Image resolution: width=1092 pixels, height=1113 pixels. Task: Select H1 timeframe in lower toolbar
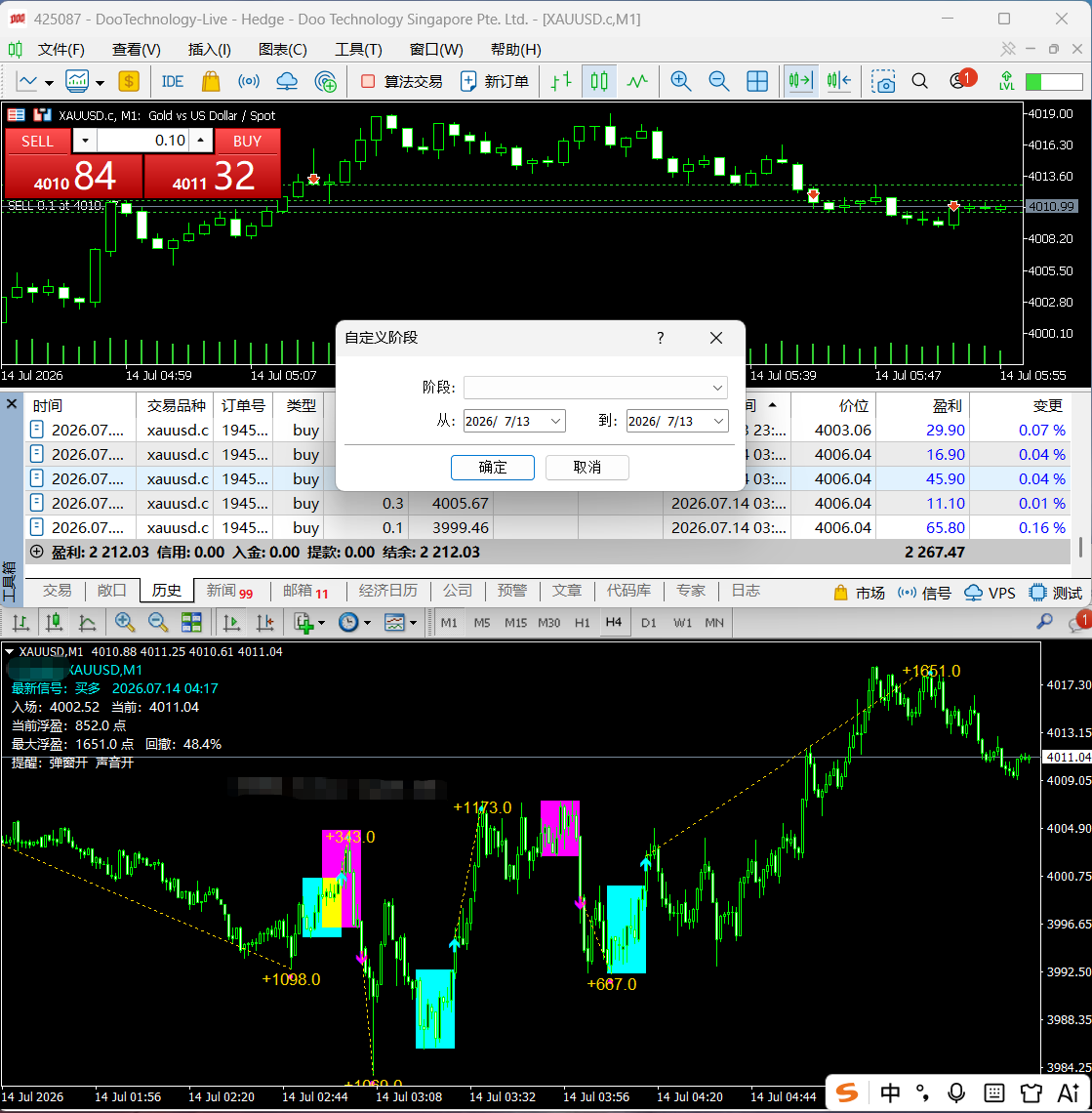(x=582, y=623)
